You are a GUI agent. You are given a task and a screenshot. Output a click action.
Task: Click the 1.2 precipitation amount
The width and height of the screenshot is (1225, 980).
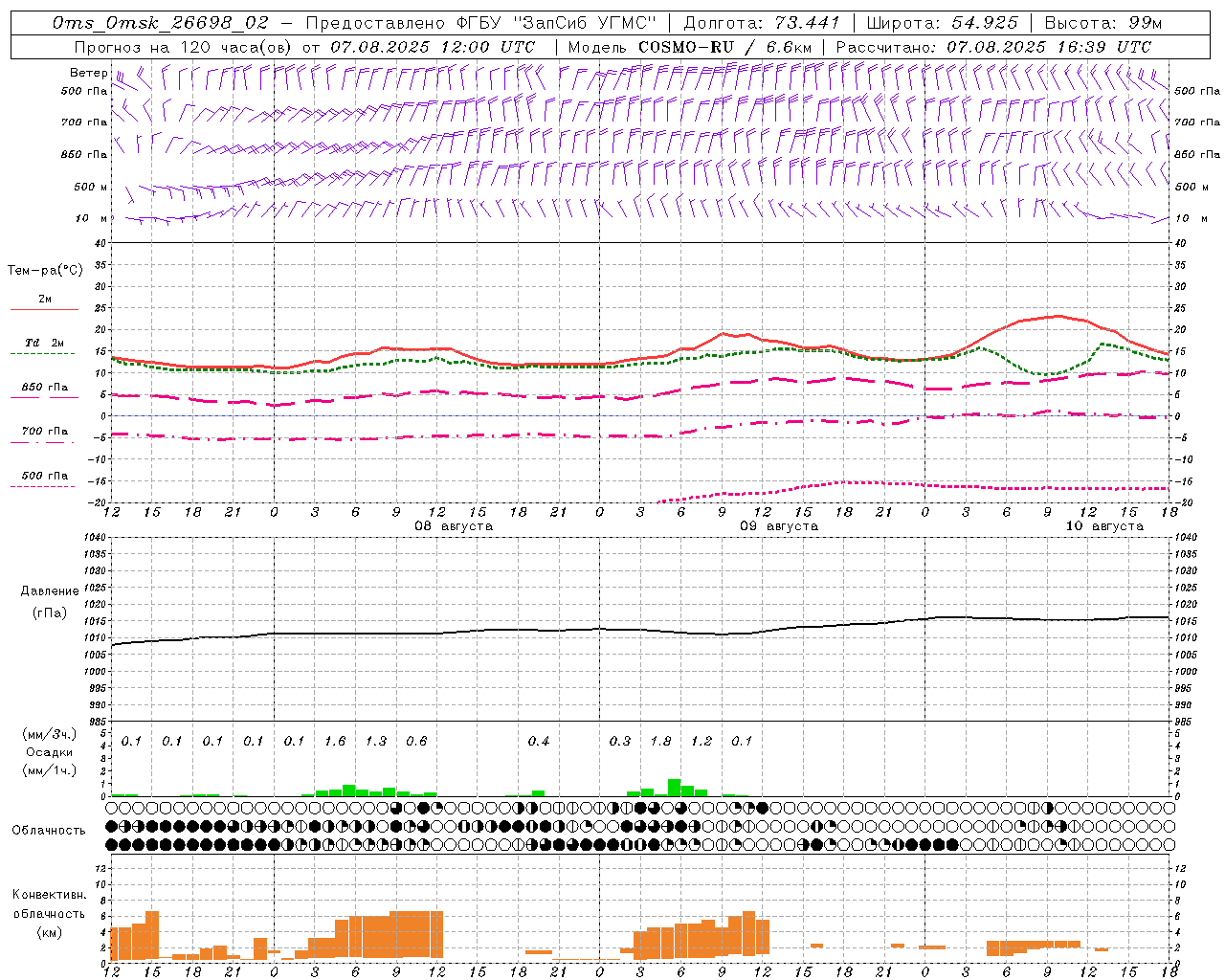pos(702,741)
